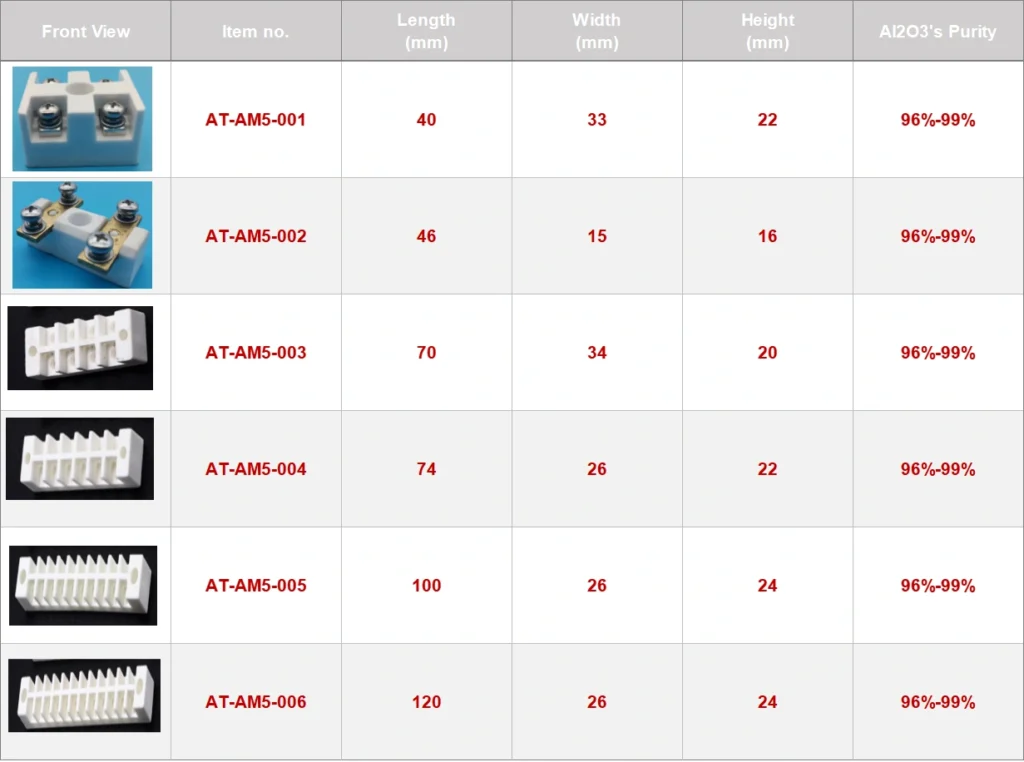Click the AT-AM5-001 product thumbnail image
1024x762 pixels.
pos(82,119)
